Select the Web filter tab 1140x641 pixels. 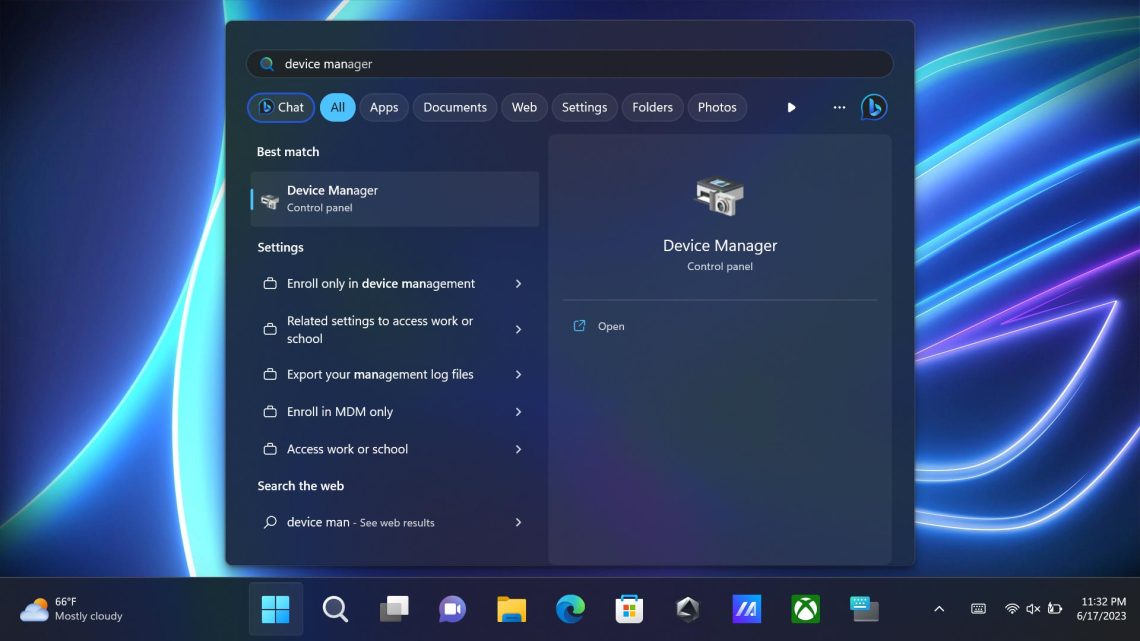524,108
